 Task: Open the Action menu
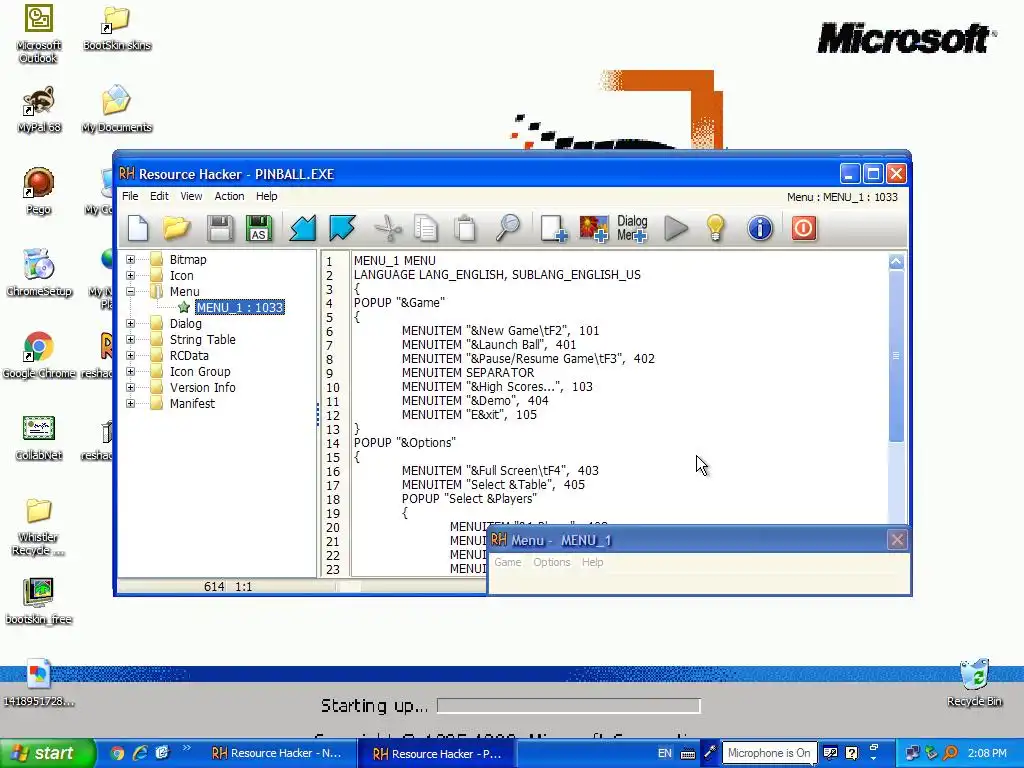229,196
